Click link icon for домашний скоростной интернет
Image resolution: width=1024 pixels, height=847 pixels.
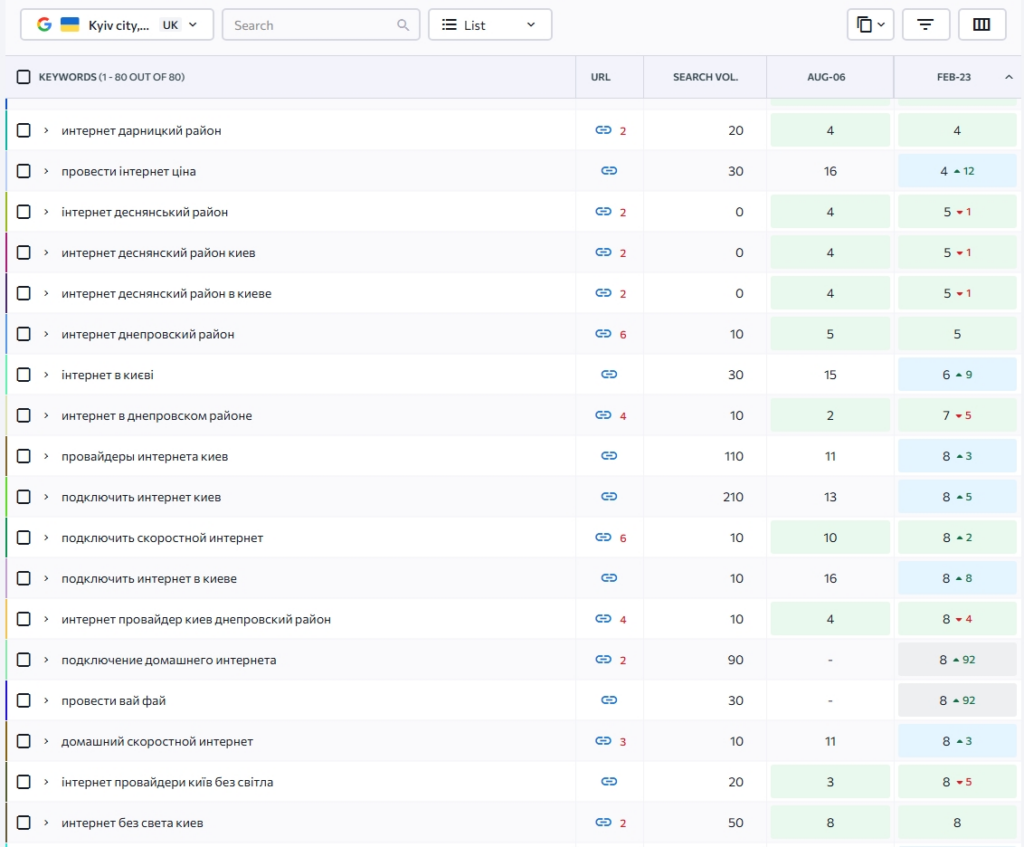[603, 741]
